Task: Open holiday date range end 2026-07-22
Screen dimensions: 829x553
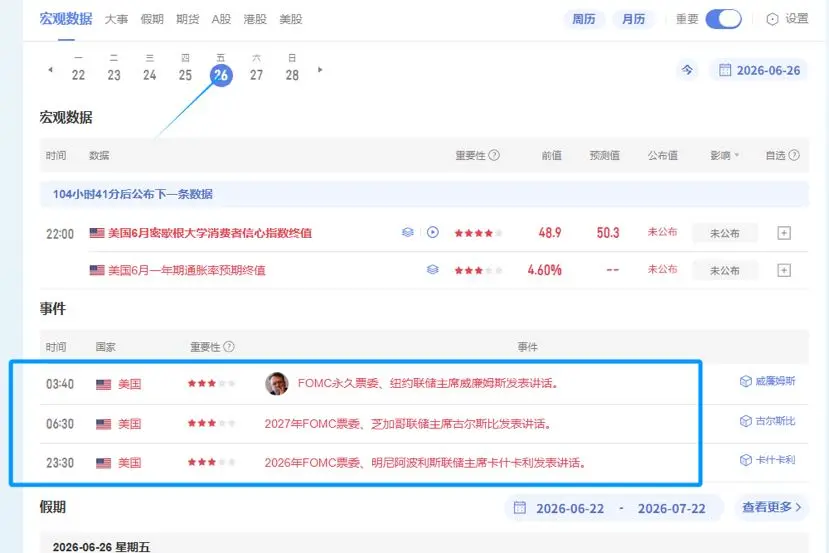Action: (671, 509)
